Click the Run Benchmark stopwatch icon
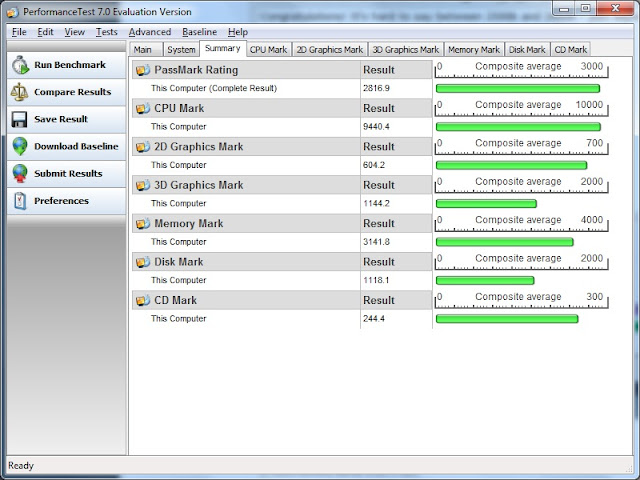The height and width of the screenshot is (480, 640). pos(20,65)
